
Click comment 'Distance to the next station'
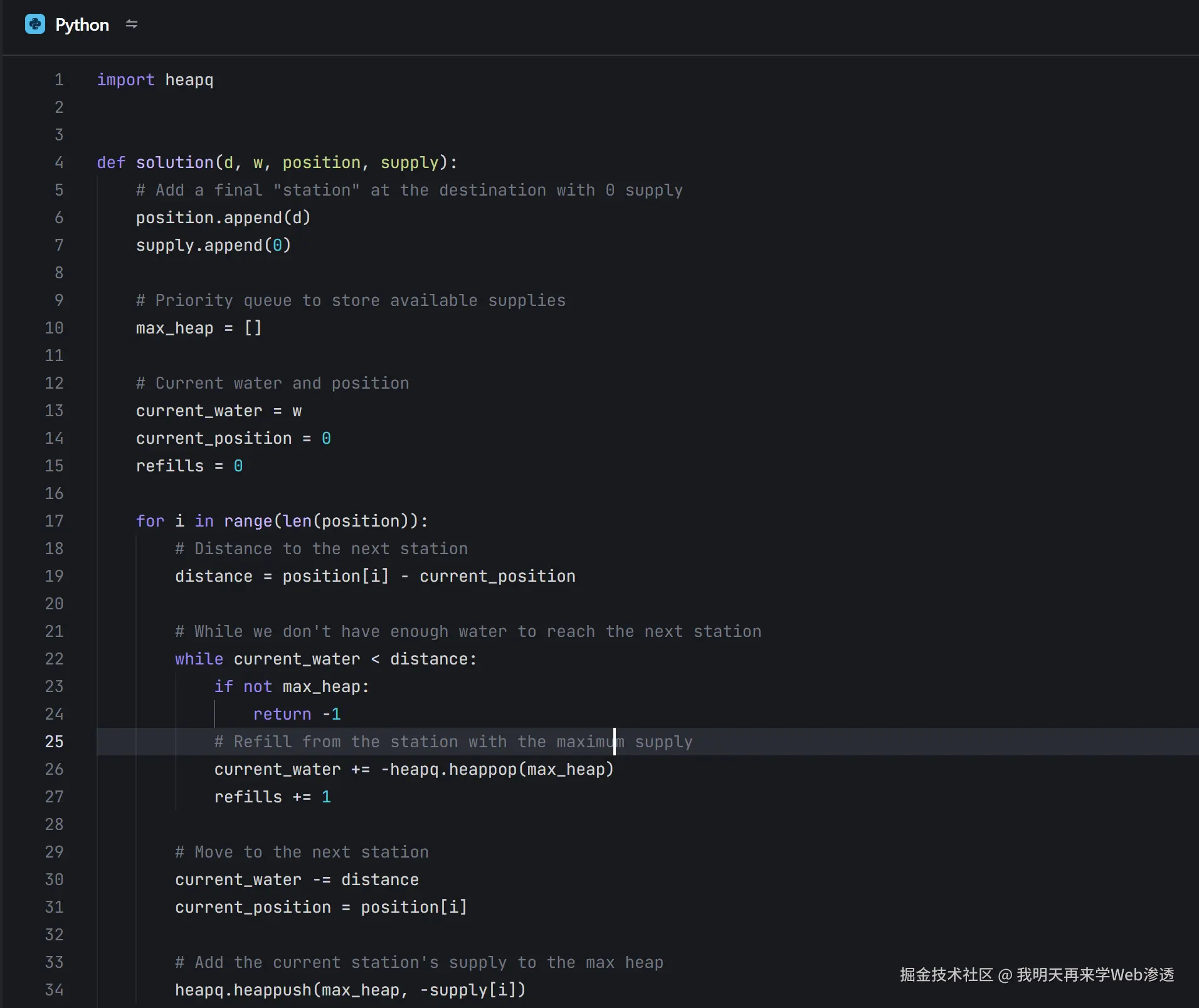click(x=322, y=549)
